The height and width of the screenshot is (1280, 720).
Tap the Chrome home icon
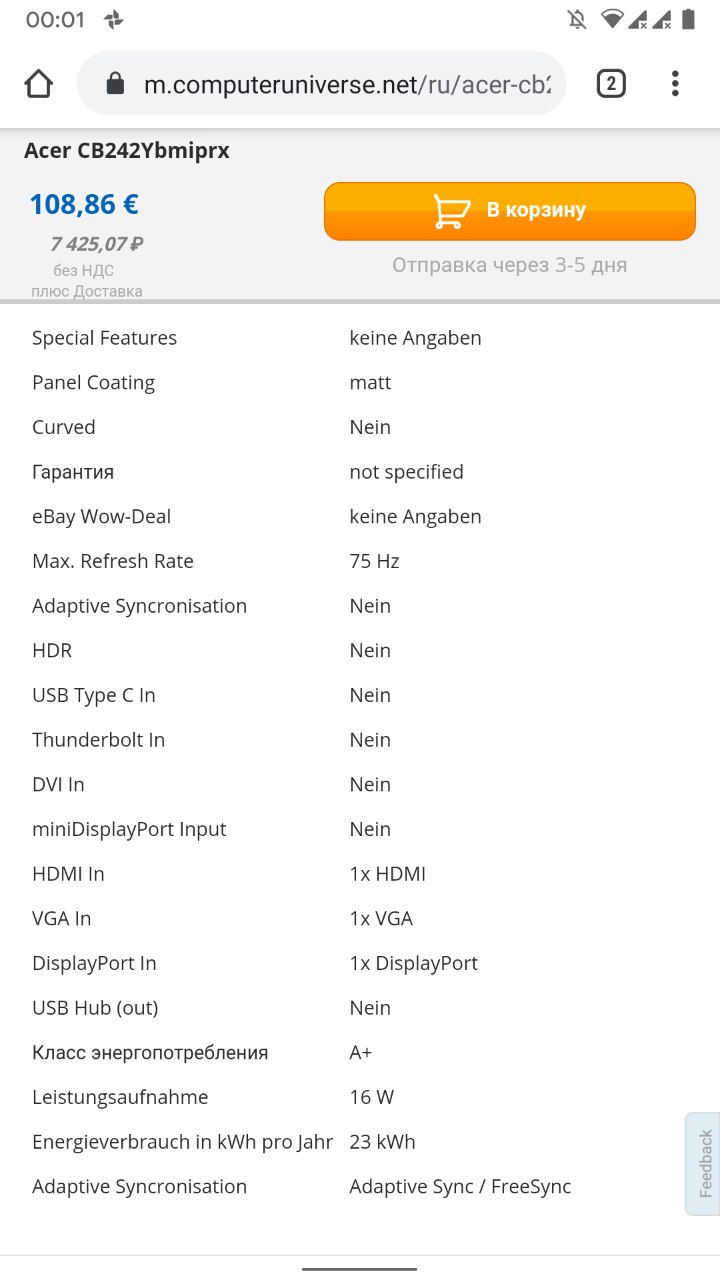point(38,83)
